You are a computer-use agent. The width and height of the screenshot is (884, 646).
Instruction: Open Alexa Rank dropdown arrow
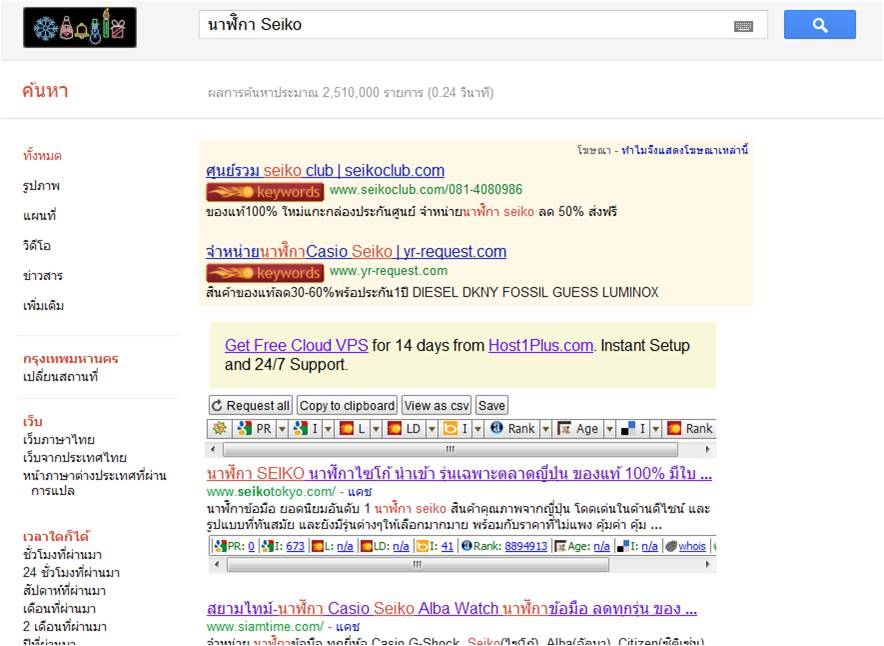point(545,429)
